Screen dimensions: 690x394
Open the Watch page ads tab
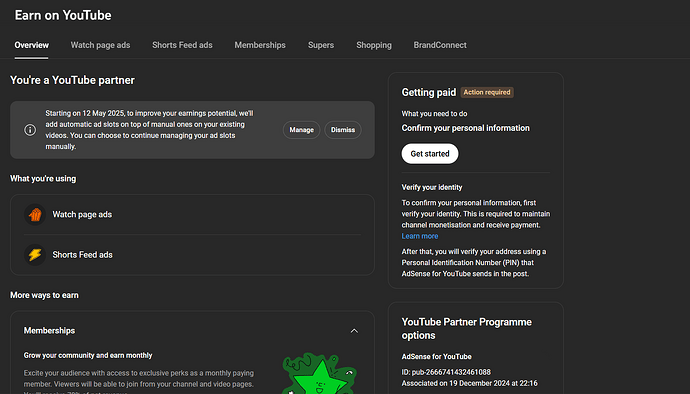(x=100, y=45)
